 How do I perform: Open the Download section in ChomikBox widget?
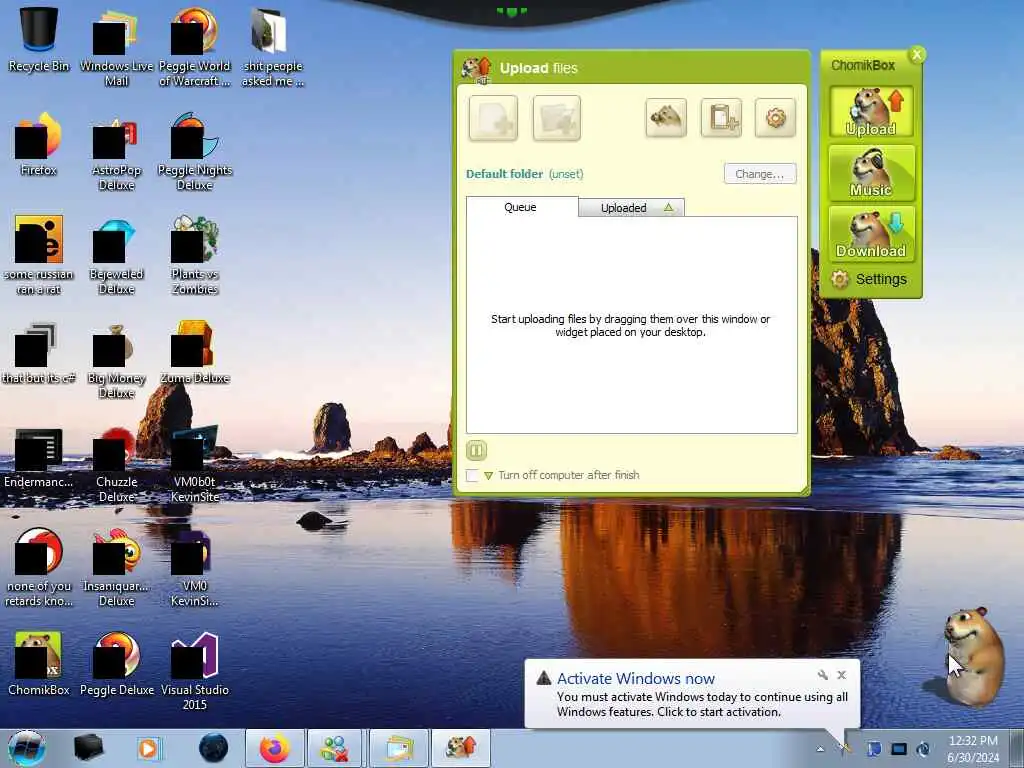(x=871, y=234)
